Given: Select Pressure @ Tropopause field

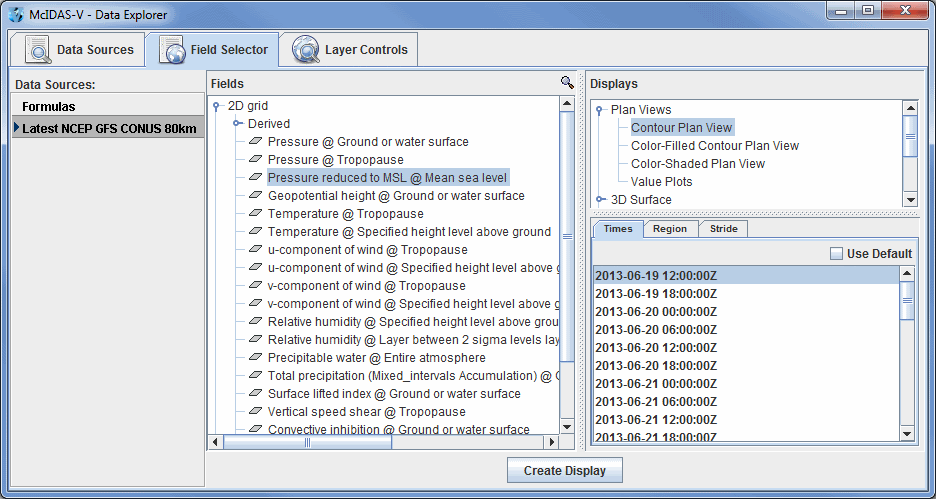Looking at the screenshot, I should point(335,160).
